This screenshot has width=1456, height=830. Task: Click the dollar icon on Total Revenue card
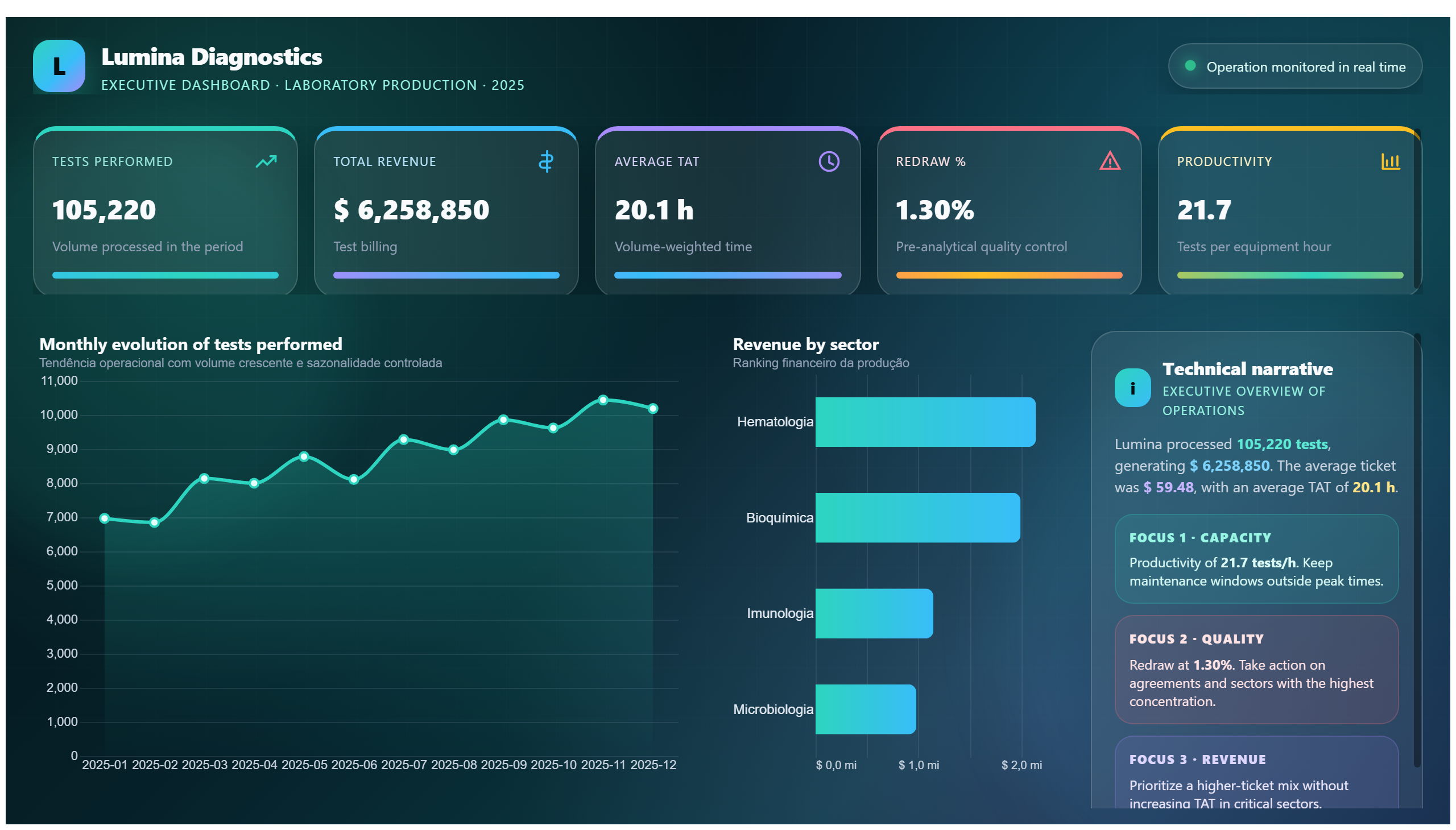click(546, 162)
